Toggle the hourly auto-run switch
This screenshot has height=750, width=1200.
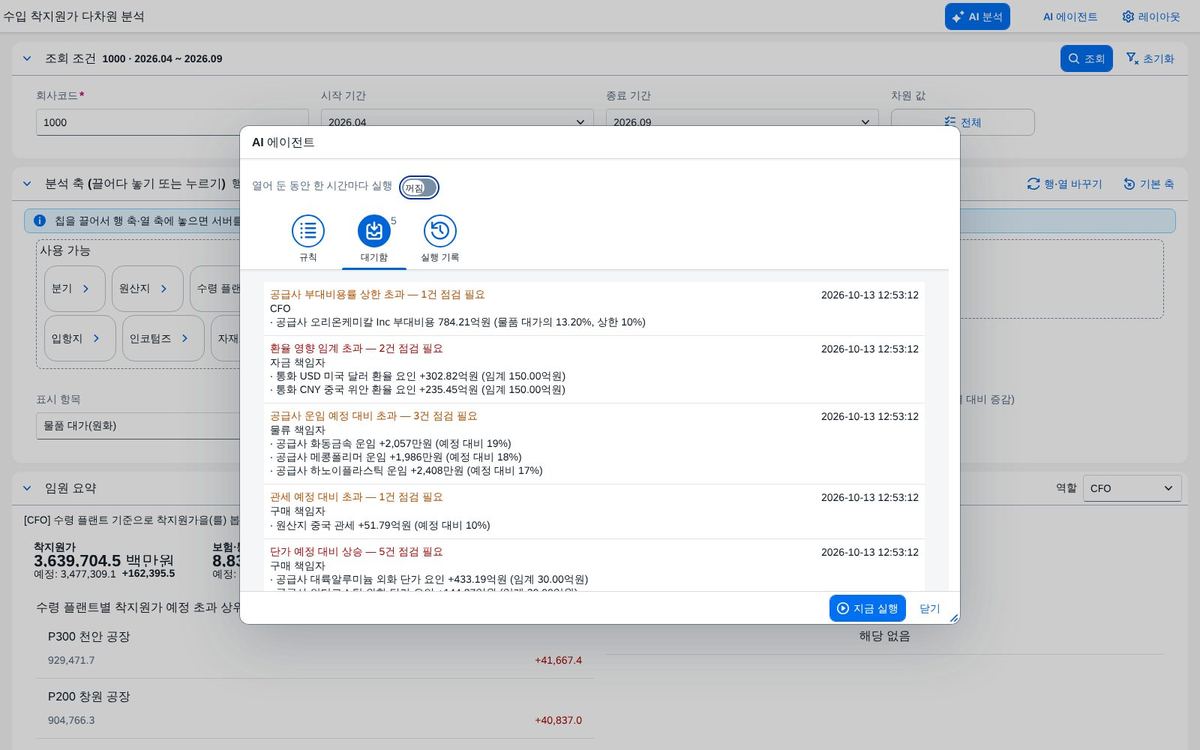pos(419,187)
